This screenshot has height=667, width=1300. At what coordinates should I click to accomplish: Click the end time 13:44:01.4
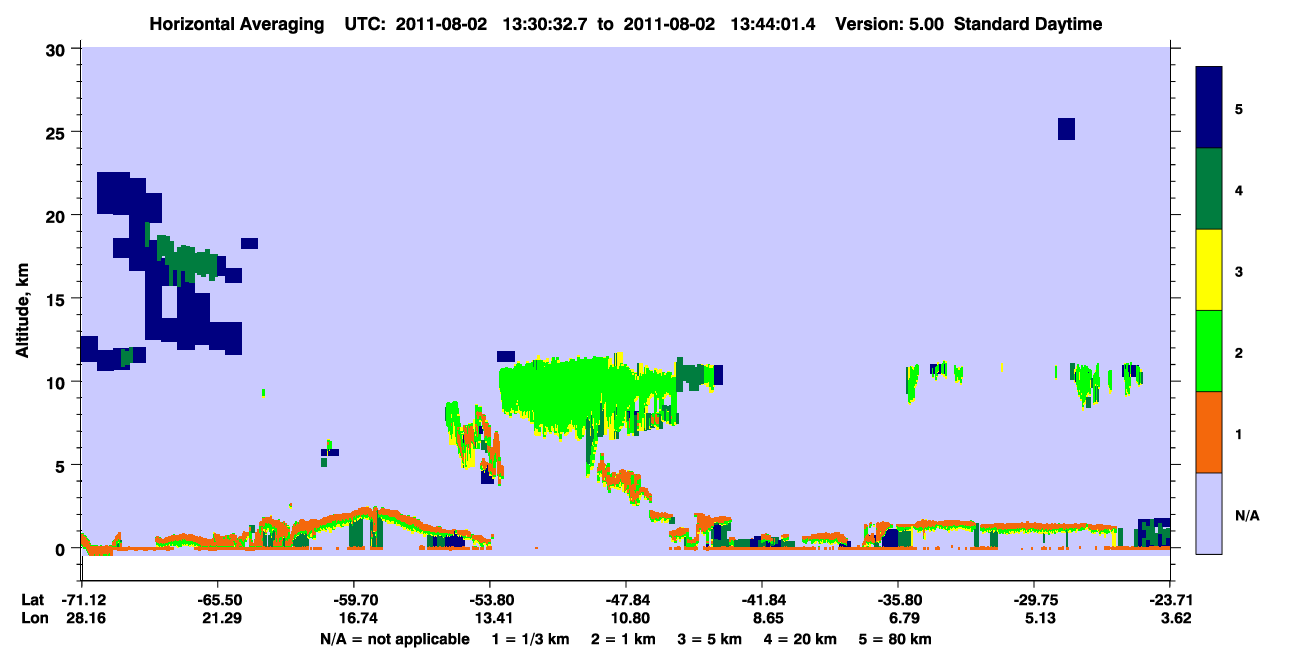pyautogui.click(x=773, y=24)
